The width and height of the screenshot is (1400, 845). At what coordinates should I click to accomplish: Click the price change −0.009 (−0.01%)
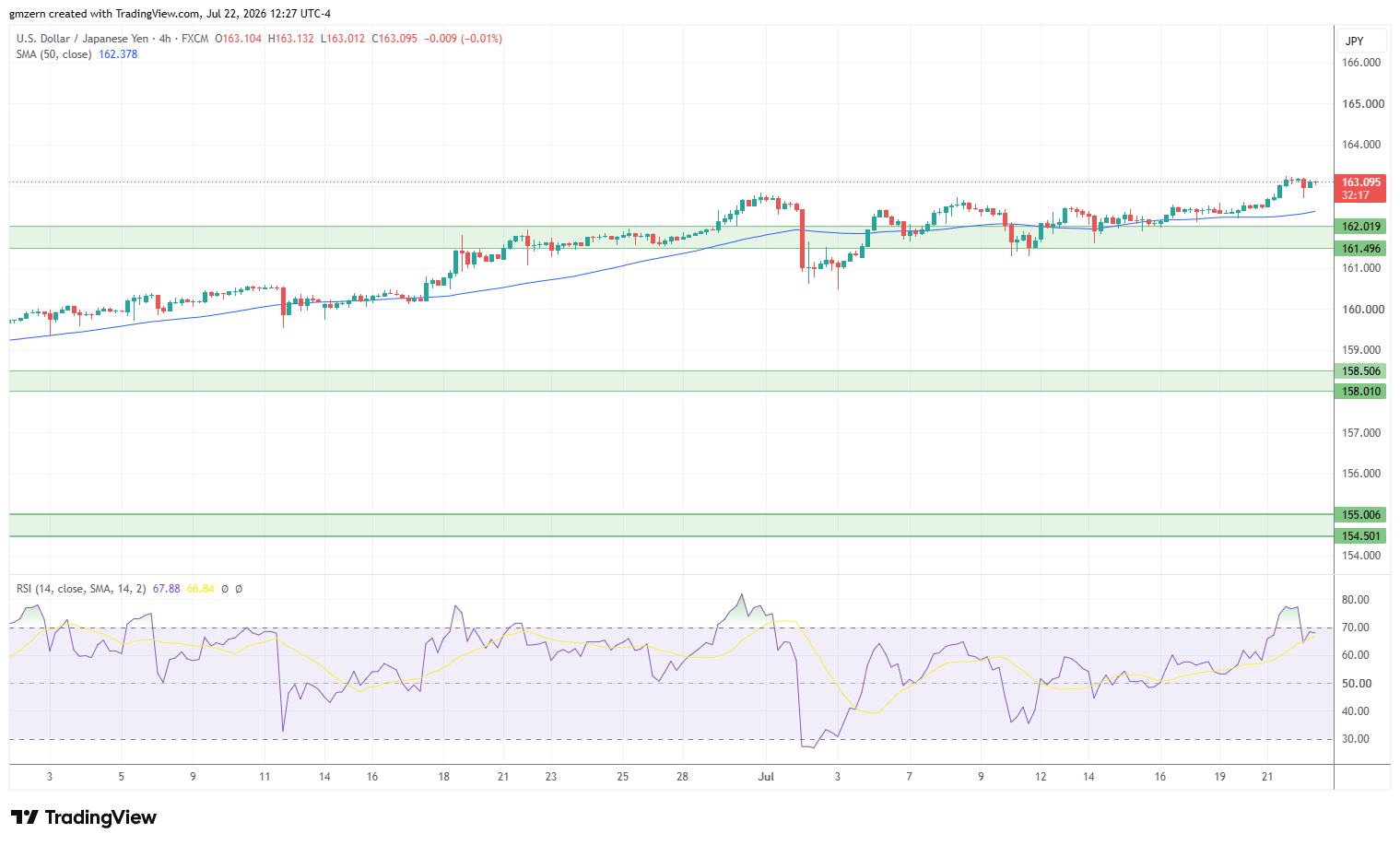pyautogui.click(x=463, y=39)
